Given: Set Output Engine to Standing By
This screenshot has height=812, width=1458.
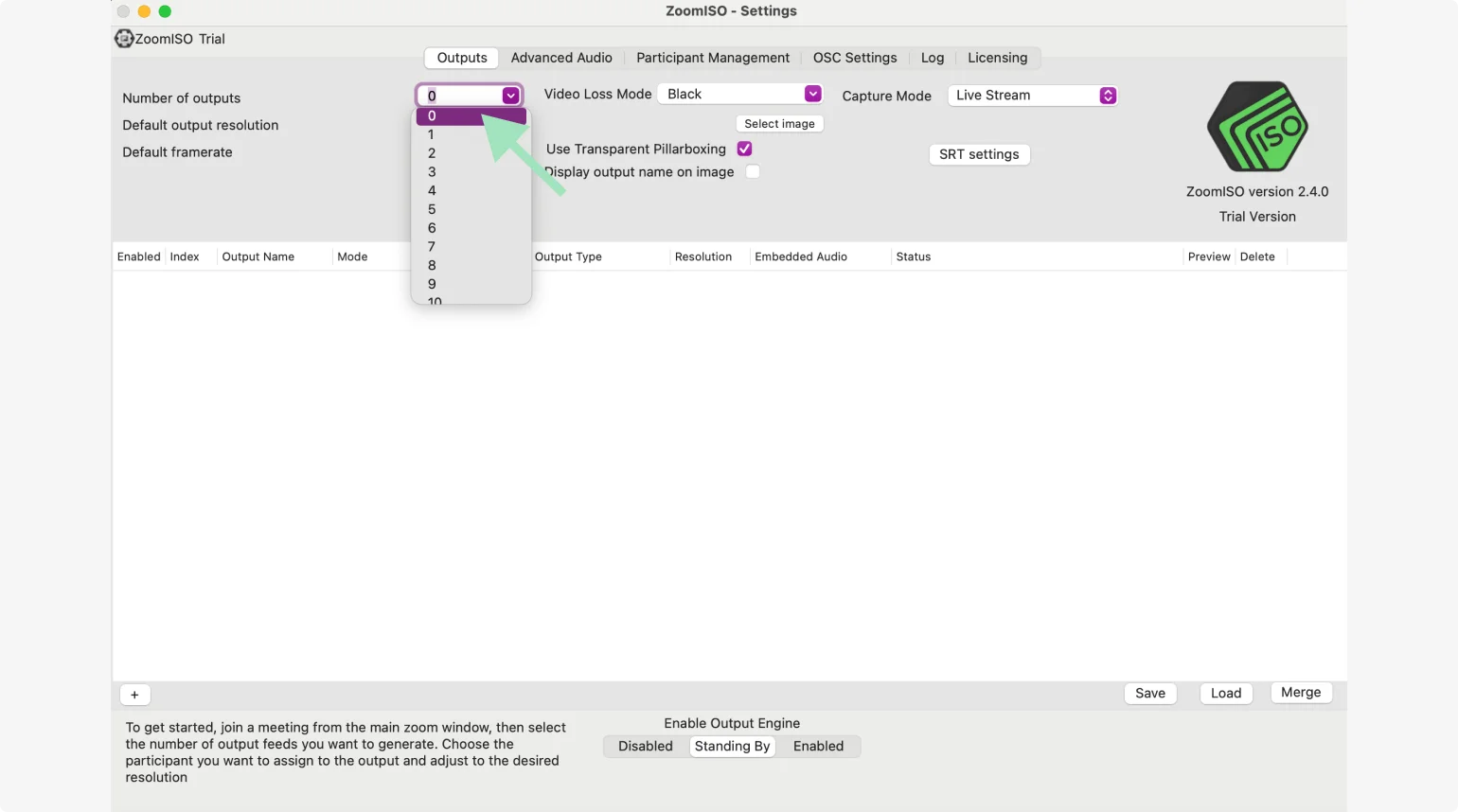Looking at the screenshot, I should pyautogui.click(x=733, y=747).
